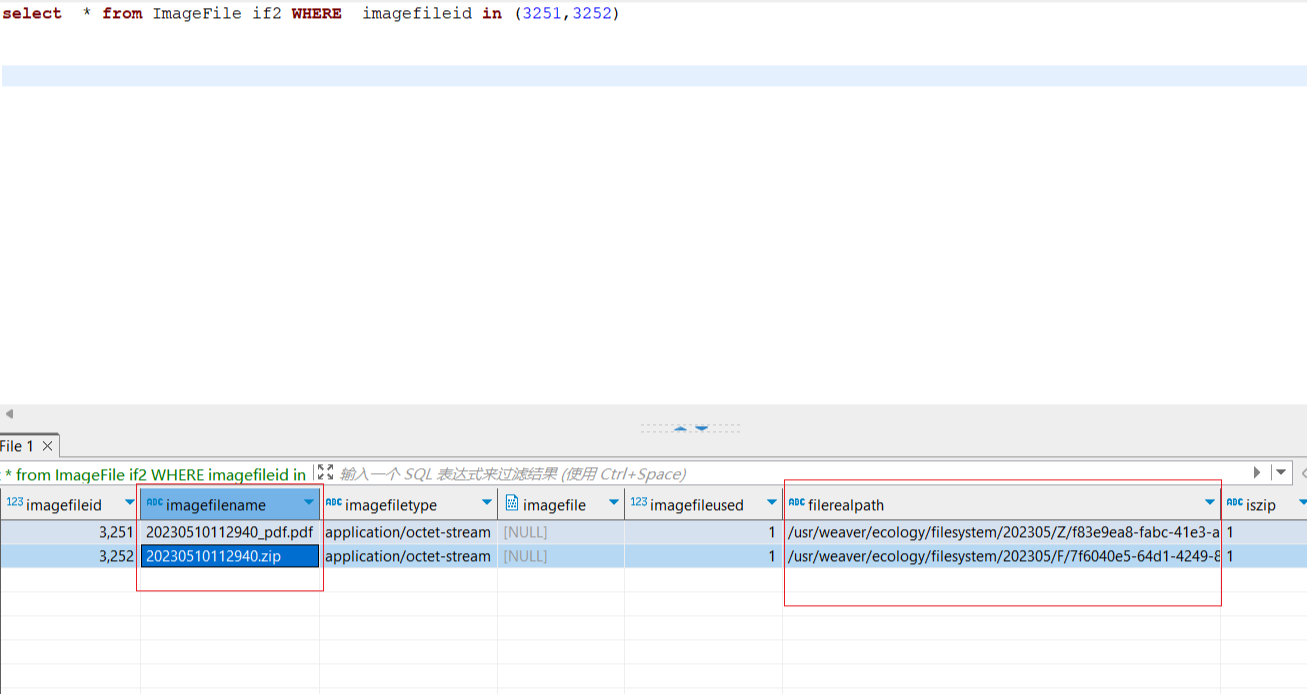This screenshot has height=694, width=1307.
Task: Click the ImageFile table name in query
Action: 197,14
